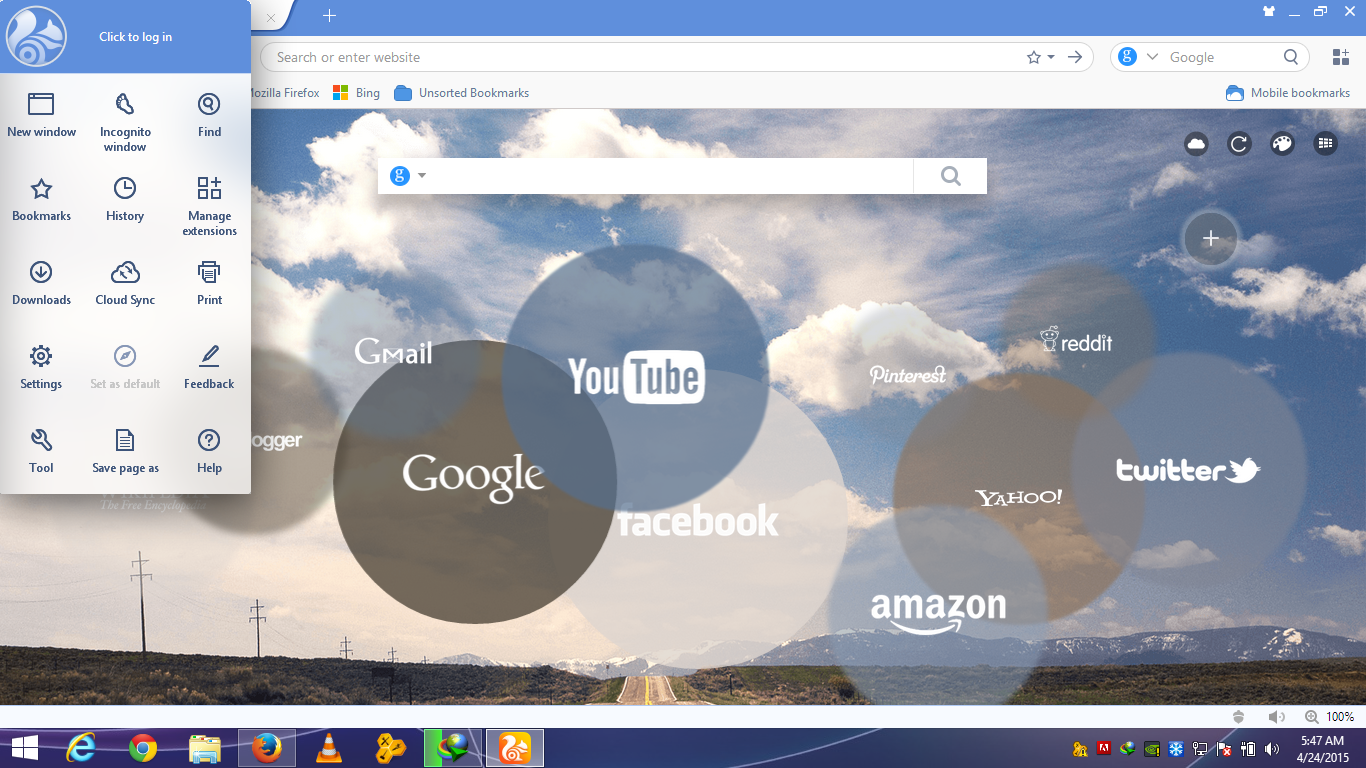Open browser Settings

click(41, 367)
